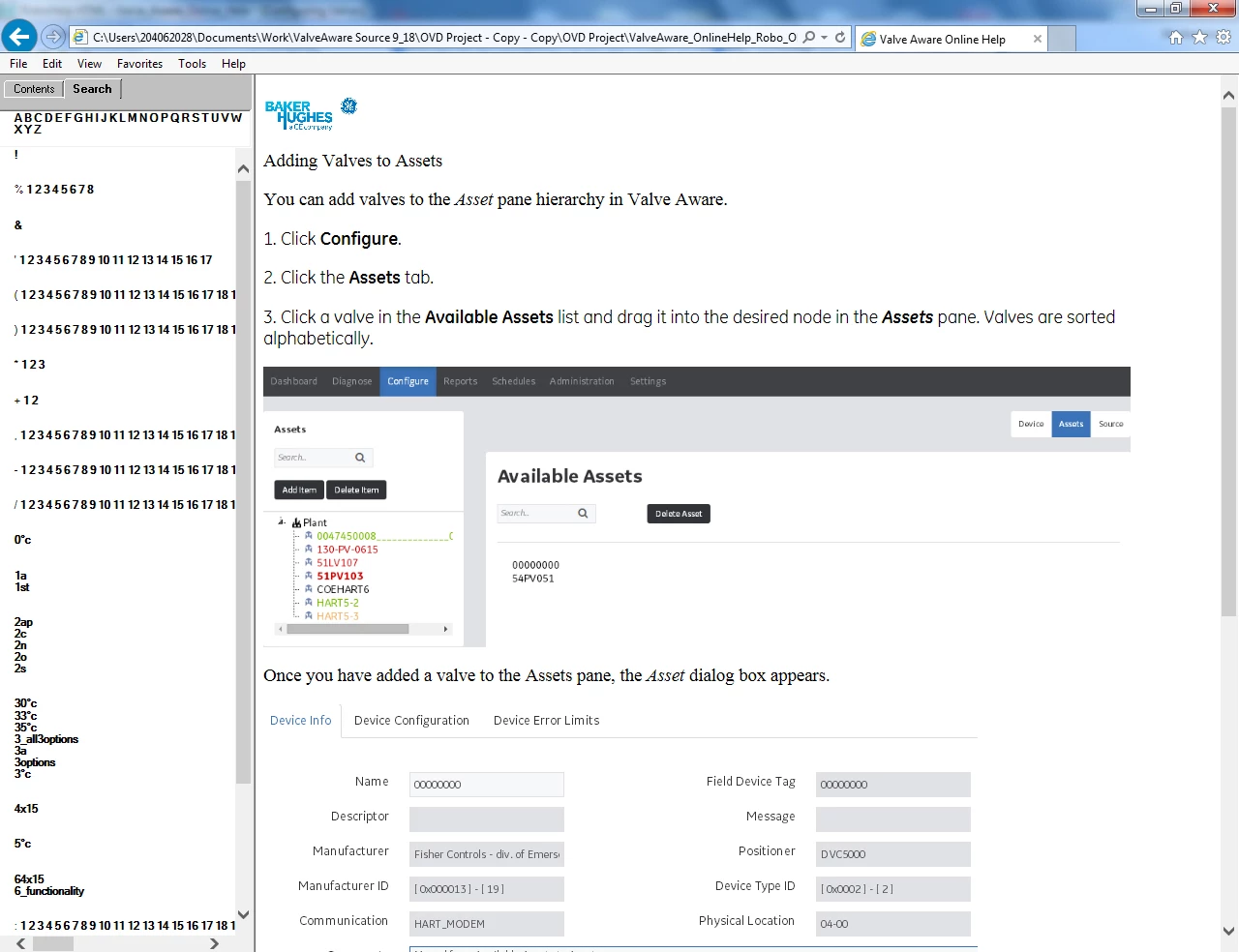Image resolution: width=1239 pixels, height=952 pixels.
Task: Open the Device Error Limits tab
Action: coord(546,721)
